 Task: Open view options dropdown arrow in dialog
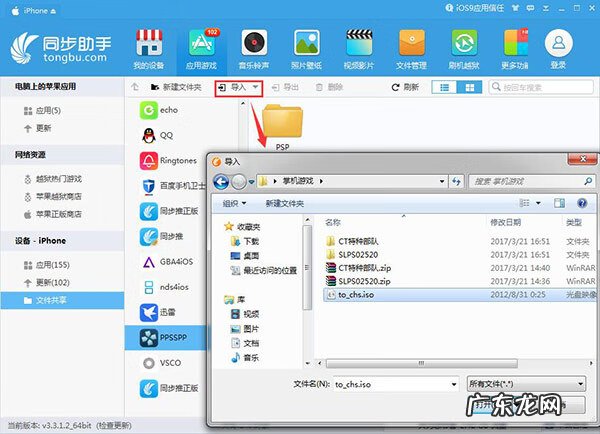(x=538, y=203)
